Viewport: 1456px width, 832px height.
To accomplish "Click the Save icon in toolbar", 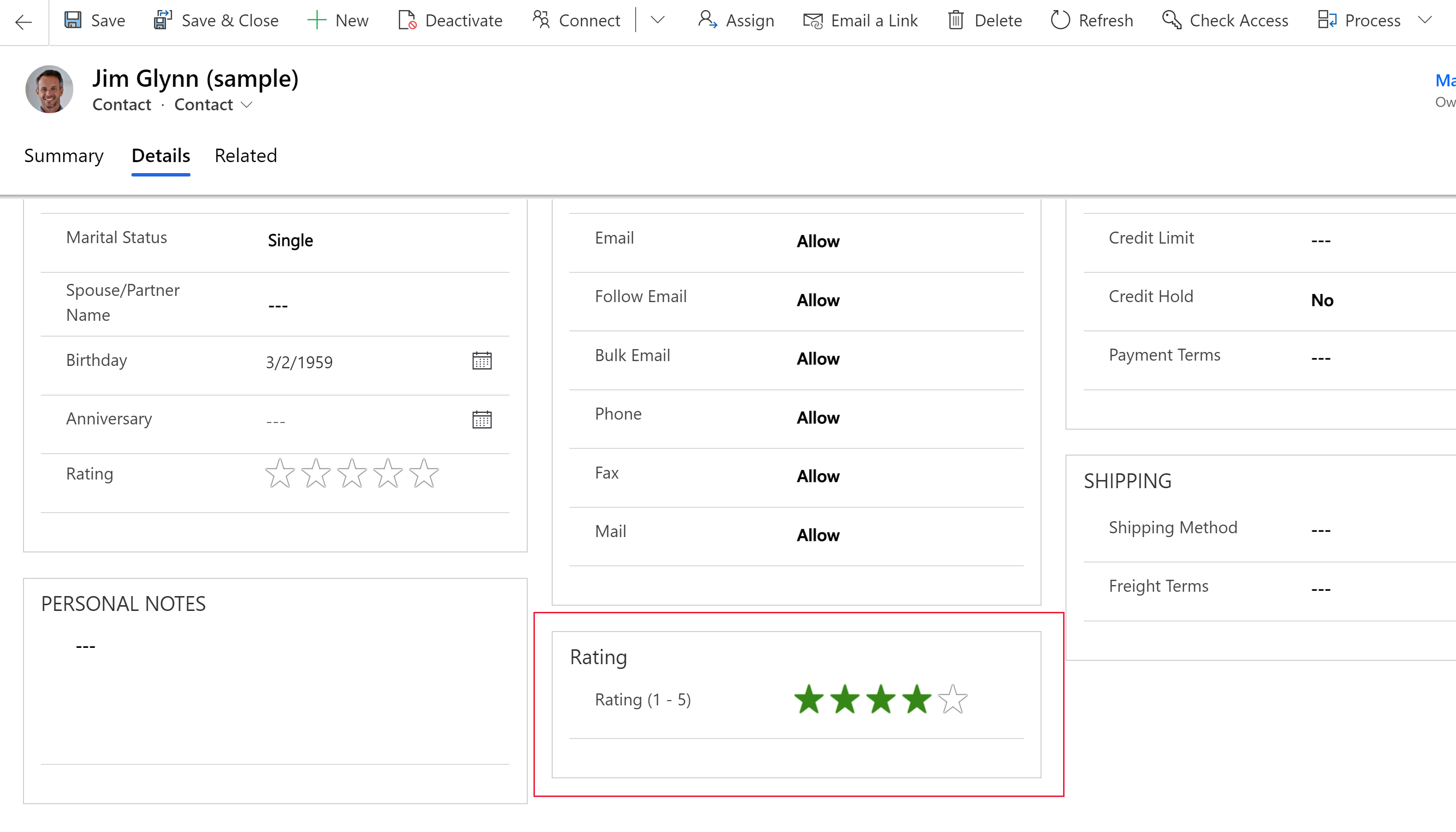I will pos(74,21).
